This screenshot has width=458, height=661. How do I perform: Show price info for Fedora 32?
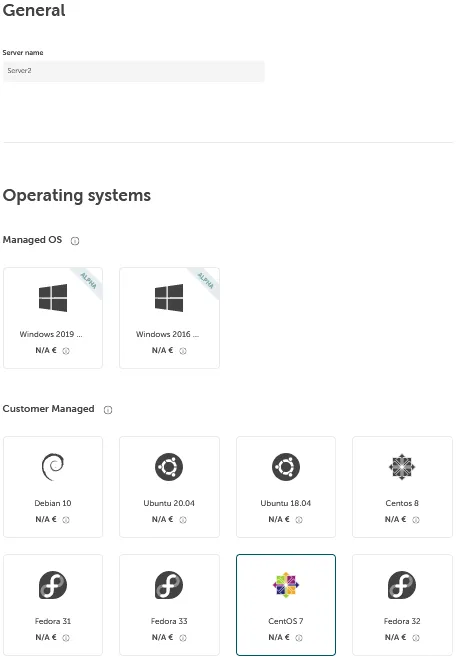[416, 638]
